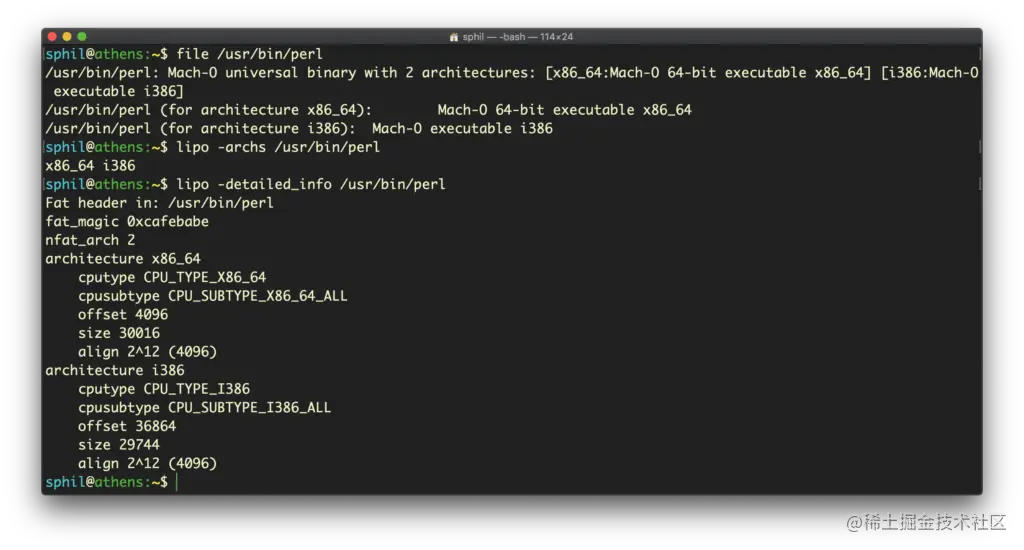Image resolution: width=1024 pixels, height=550 pixels.
Task: Click the 'nfat_arch 2' output line
Action: (x=90, y=240)
